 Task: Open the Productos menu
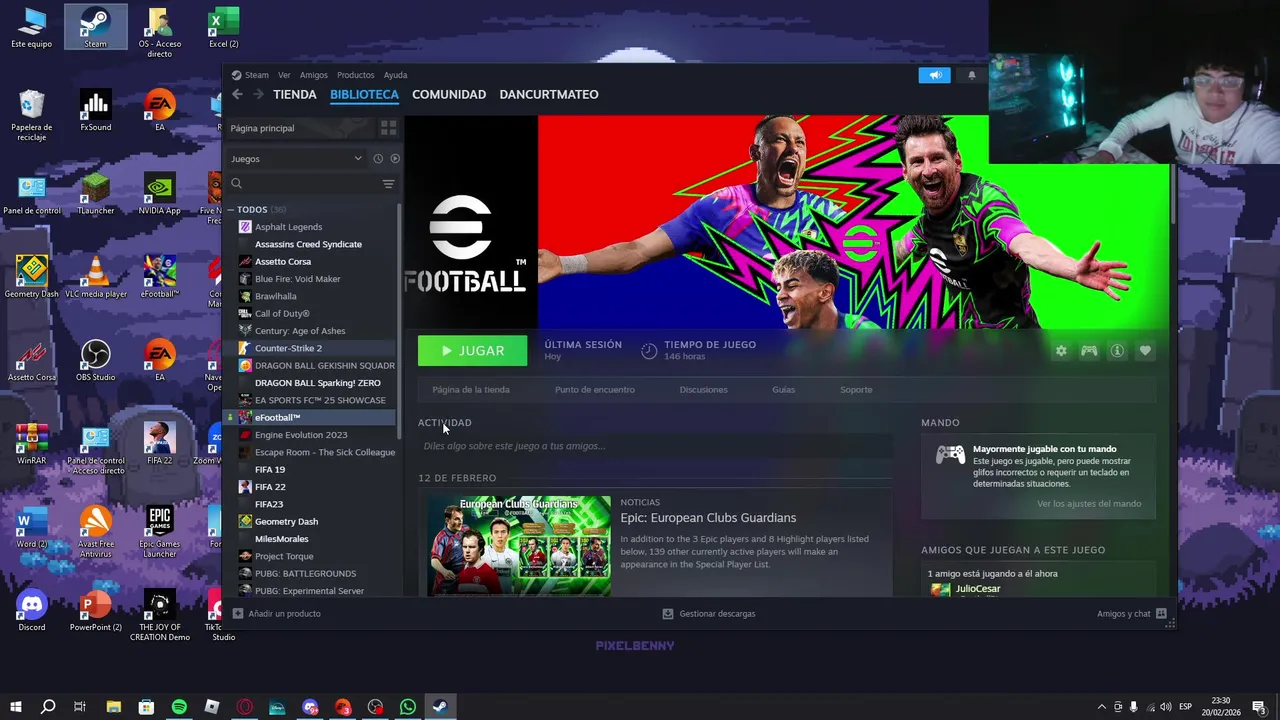pyautogui.click(x=355, y=75)
